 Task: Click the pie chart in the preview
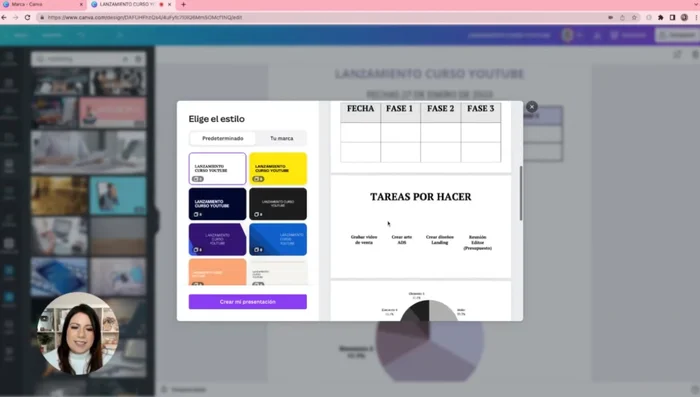[429, 310]
